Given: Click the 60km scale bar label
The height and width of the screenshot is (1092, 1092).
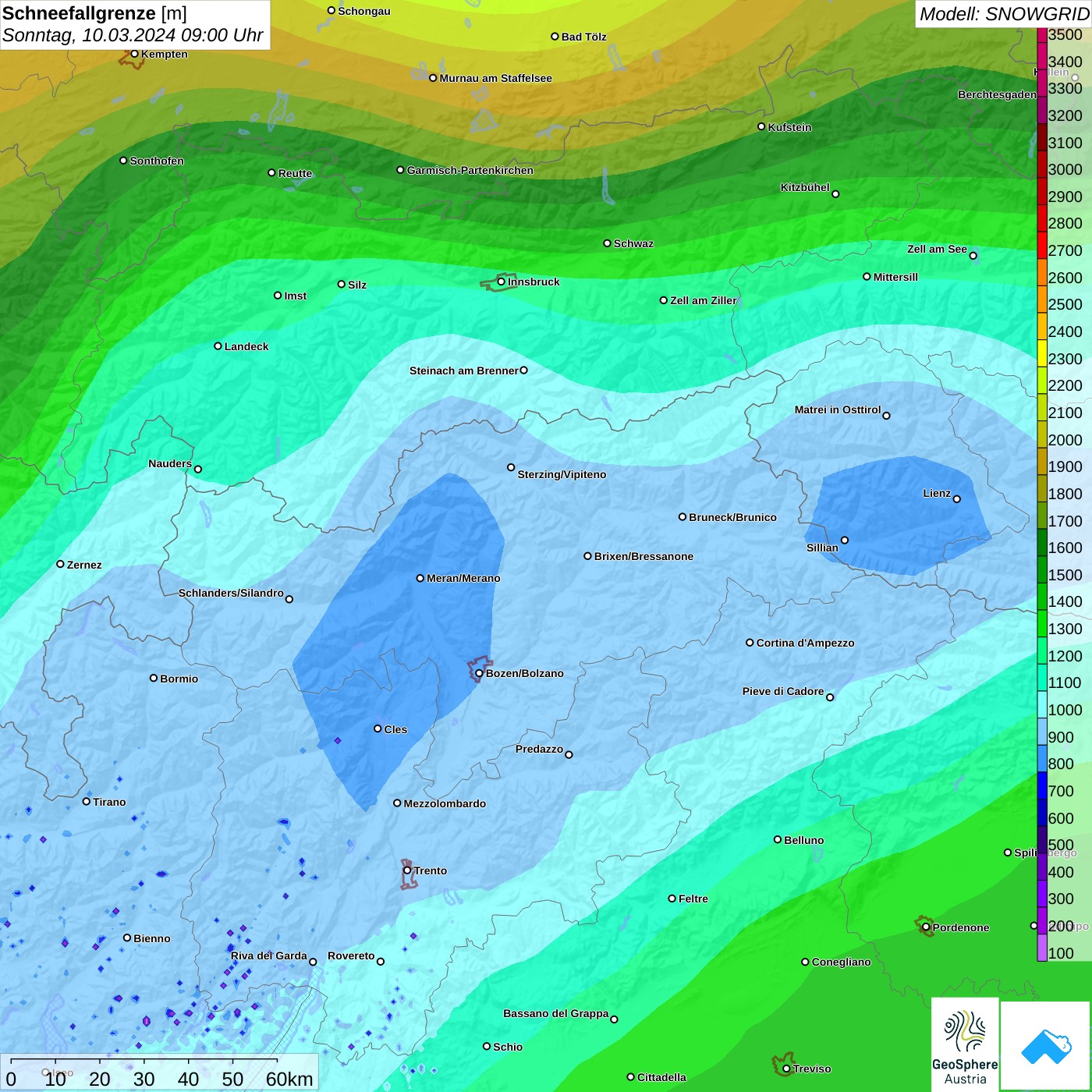Looking at the screenshot, I should point(289,1079).
